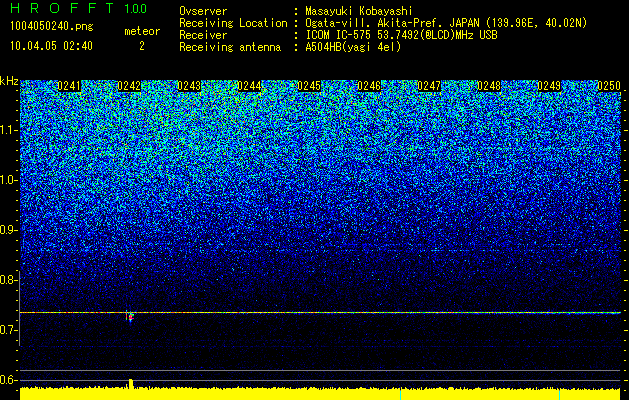Viewport: 629px width, 400px height.
Task: Click the 0.9 kHz axis label
Action: (8, 230)
